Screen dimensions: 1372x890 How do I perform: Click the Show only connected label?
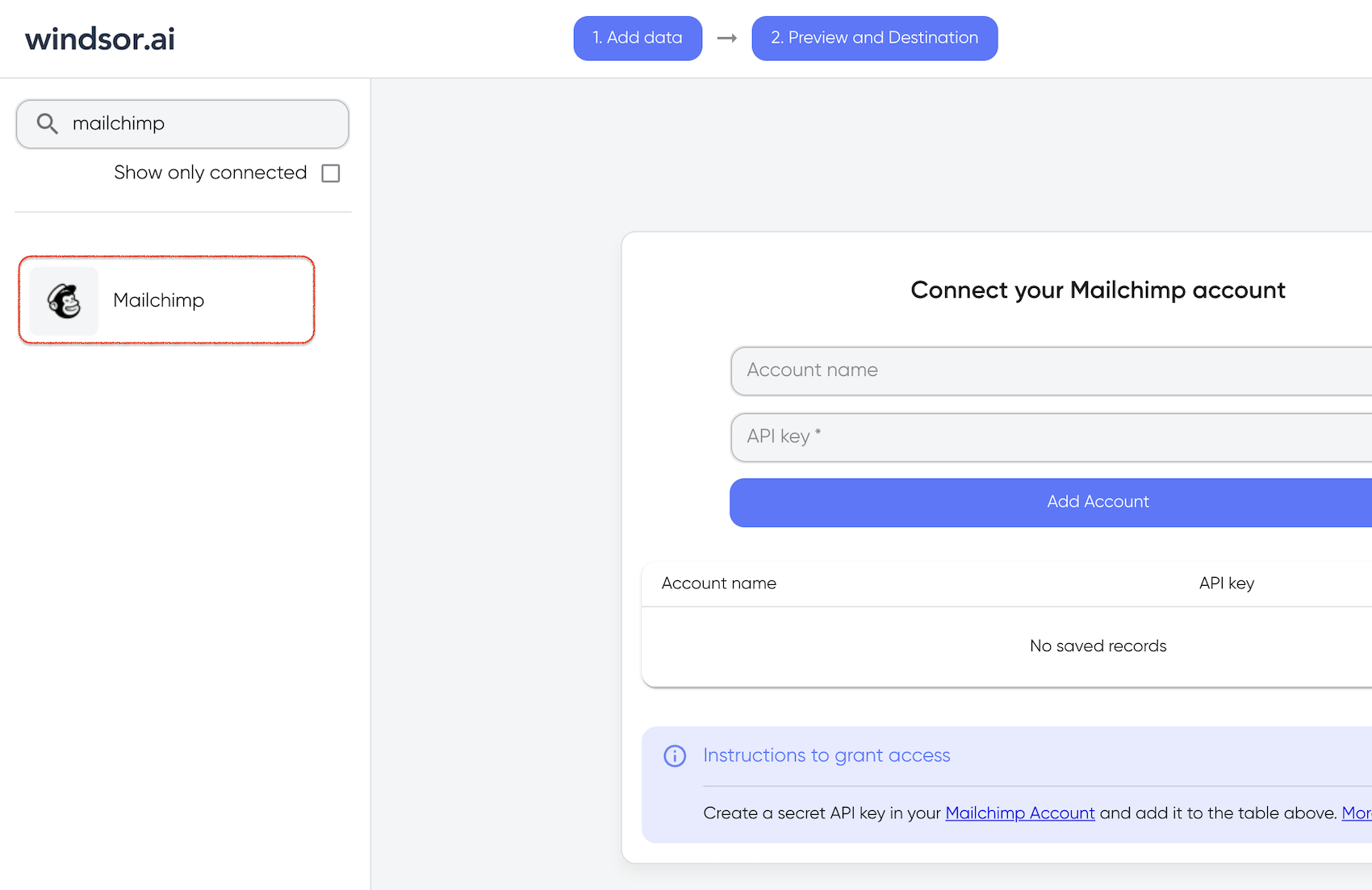(x=211, y=173)
